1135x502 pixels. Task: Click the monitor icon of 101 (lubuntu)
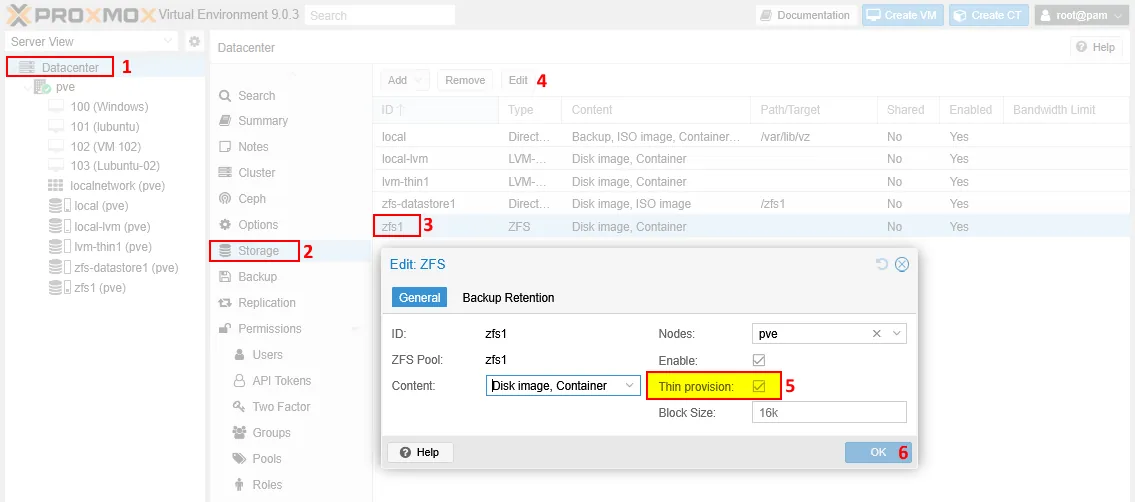click(x=56, y=127)
